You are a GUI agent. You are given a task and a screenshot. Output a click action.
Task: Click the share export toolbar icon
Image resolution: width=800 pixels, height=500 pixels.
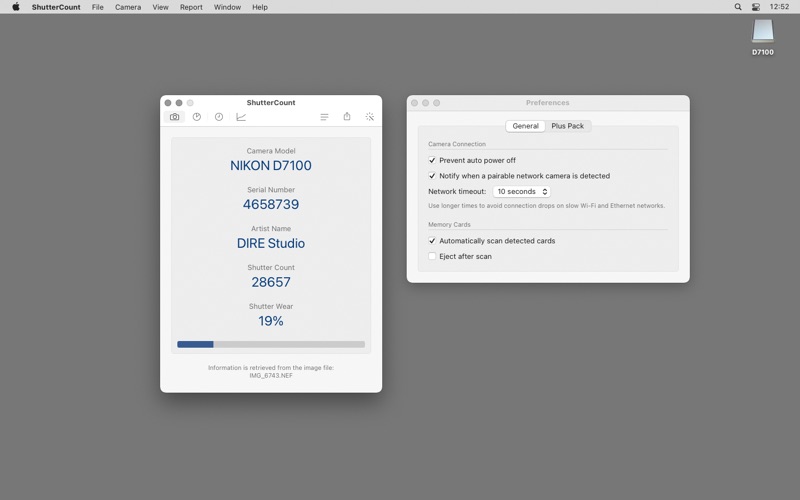point(347,117)
